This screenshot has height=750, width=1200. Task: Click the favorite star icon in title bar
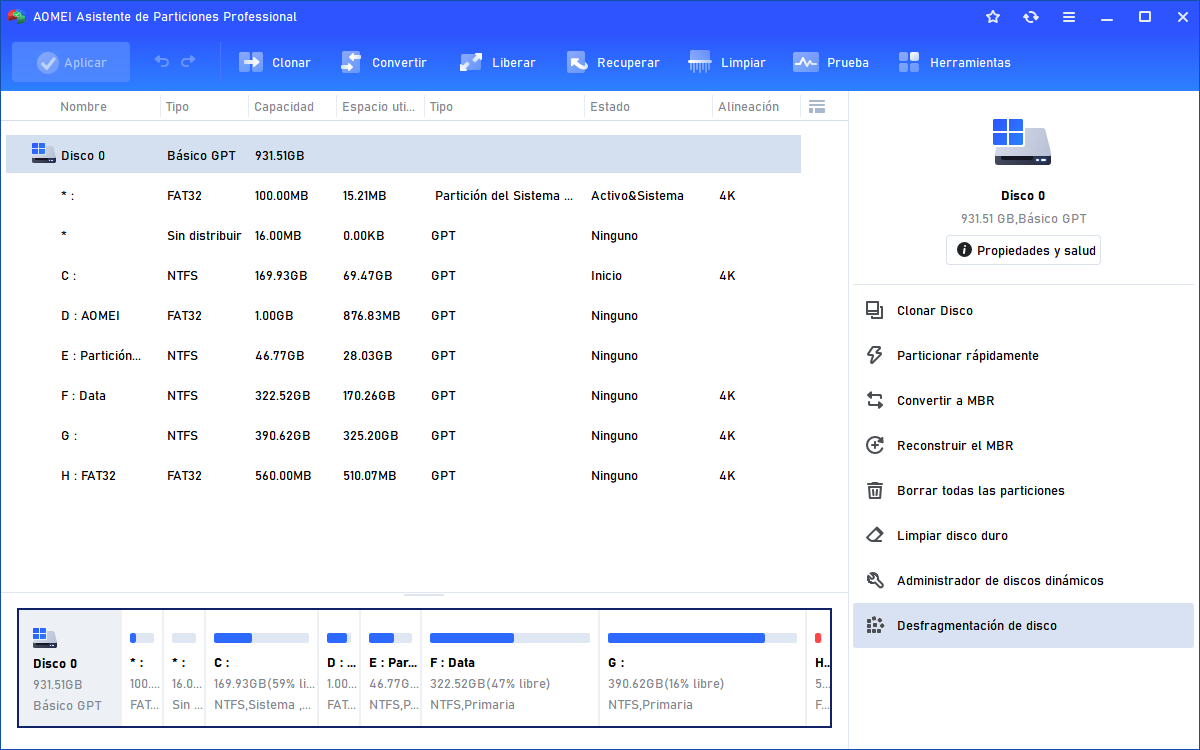tap(993, 17)
